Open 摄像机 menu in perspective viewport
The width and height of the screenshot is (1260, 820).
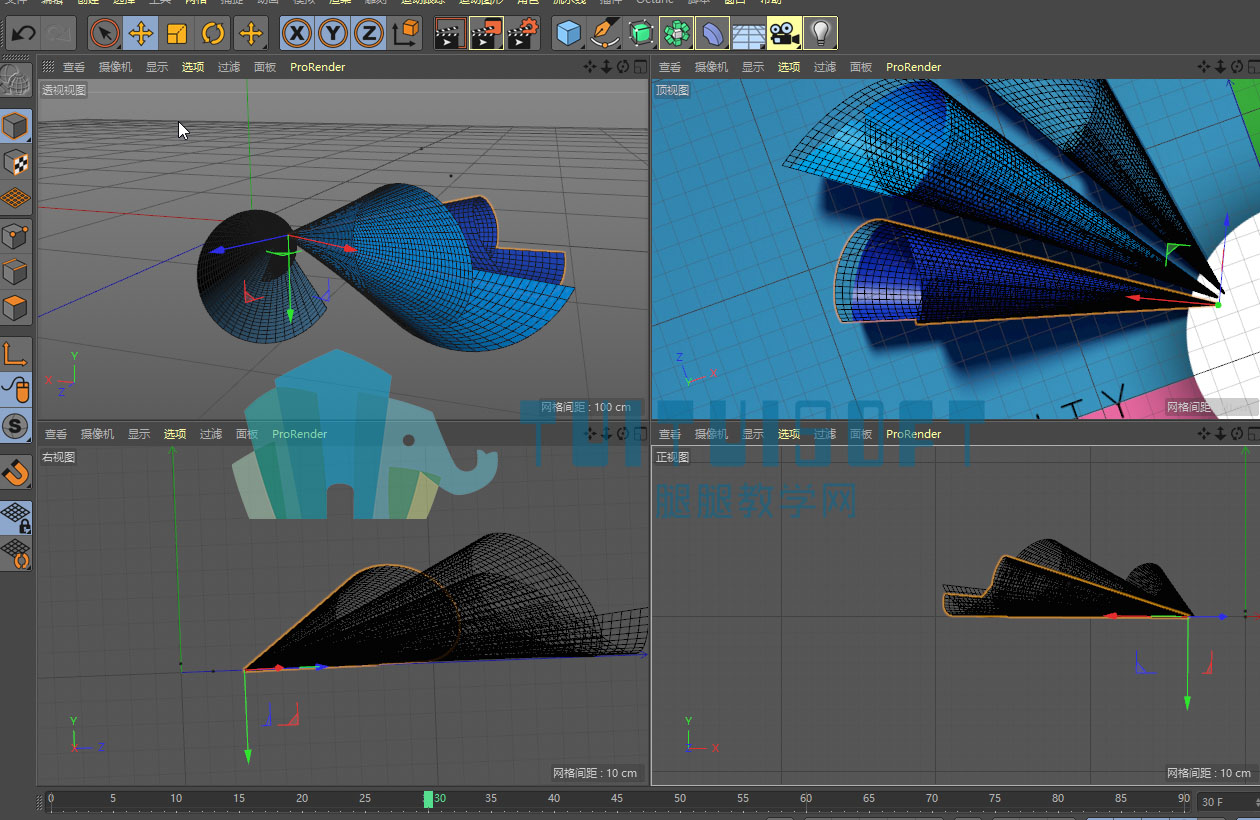(x=115, y=67)
